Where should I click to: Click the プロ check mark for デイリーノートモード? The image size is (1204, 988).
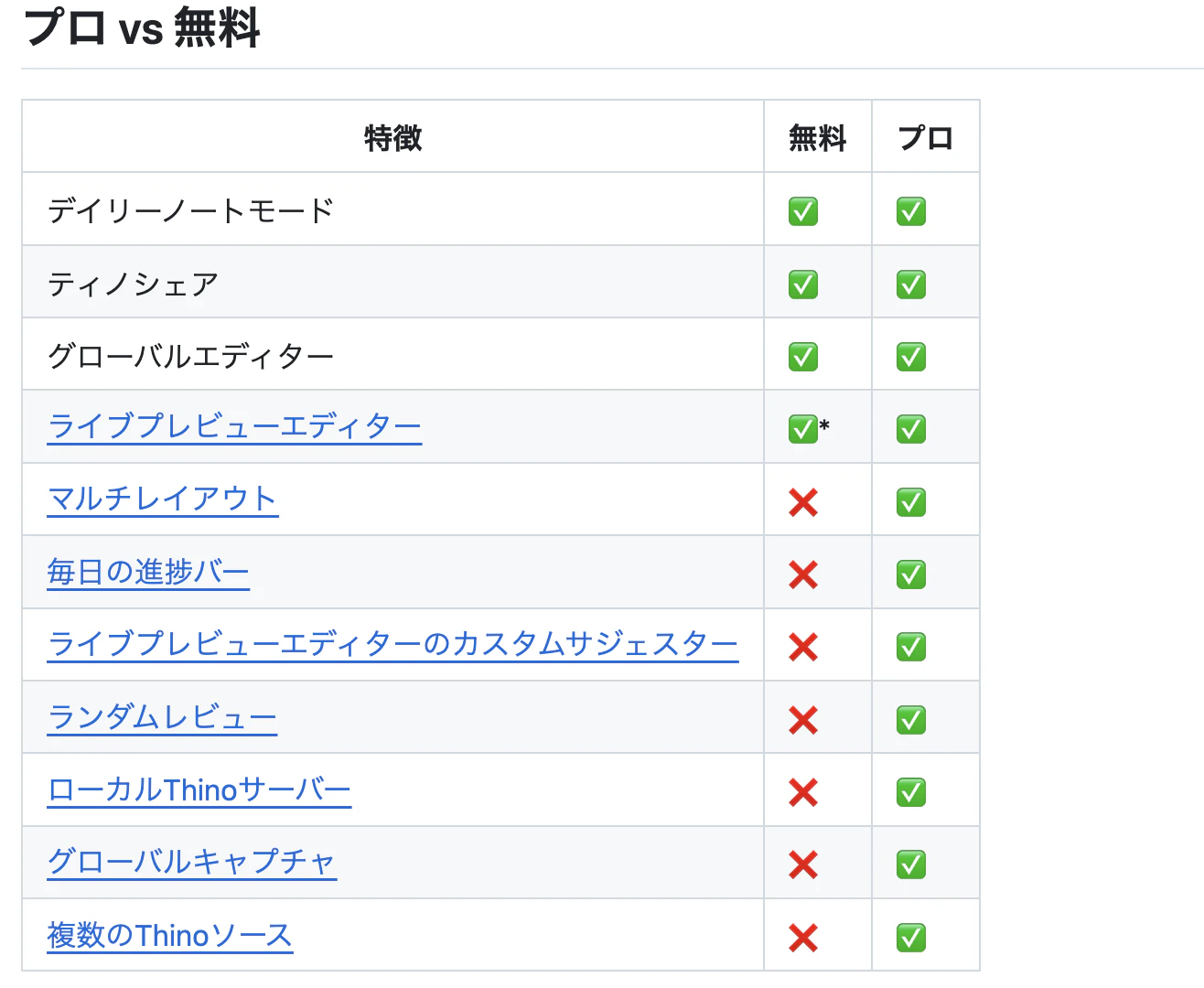point(911,211)
